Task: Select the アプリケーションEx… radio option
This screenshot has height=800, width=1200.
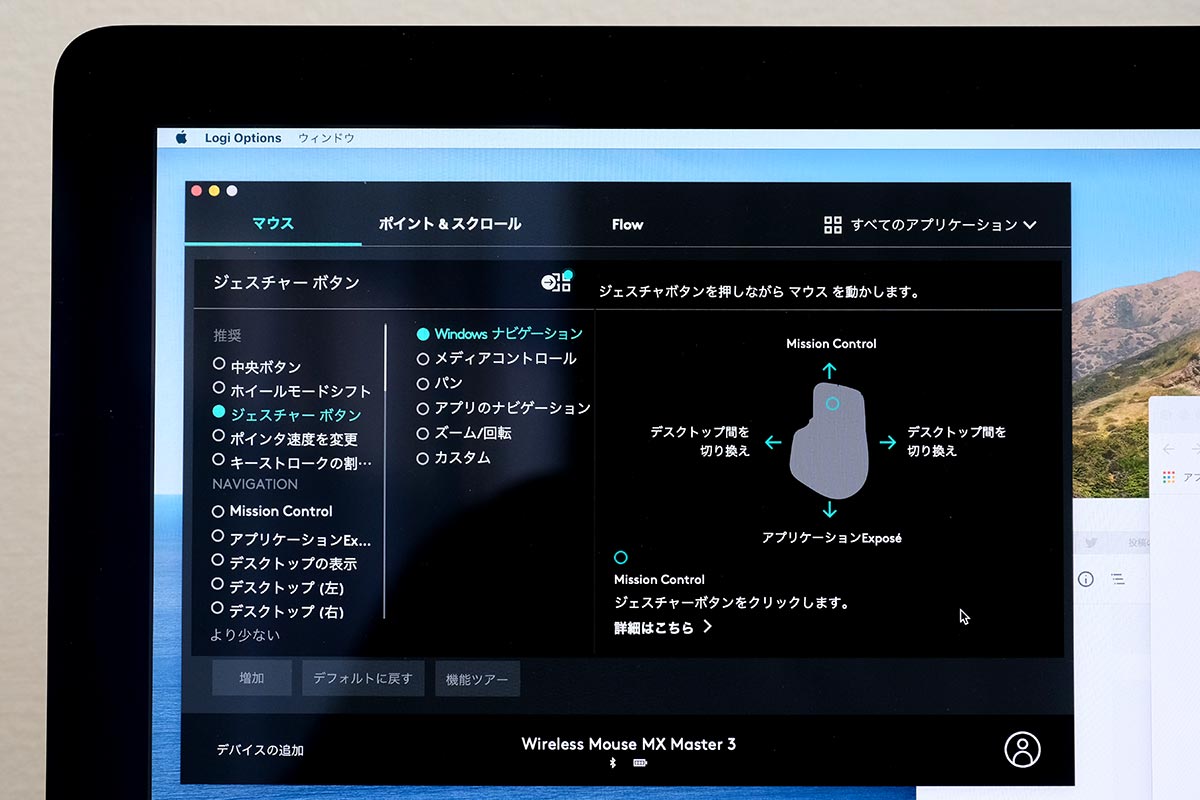Action: 291,539
